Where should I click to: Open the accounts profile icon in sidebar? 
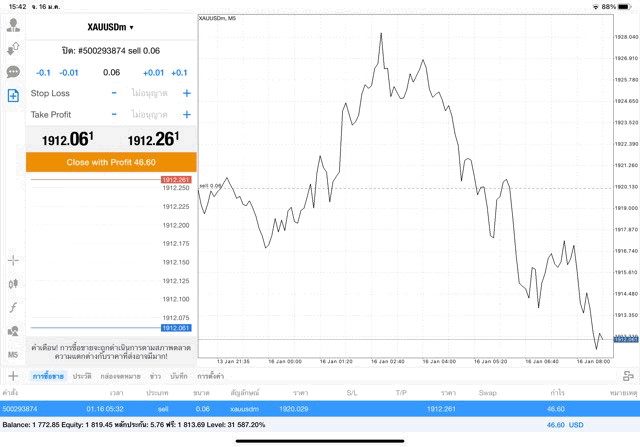click(x=13, y=25)
